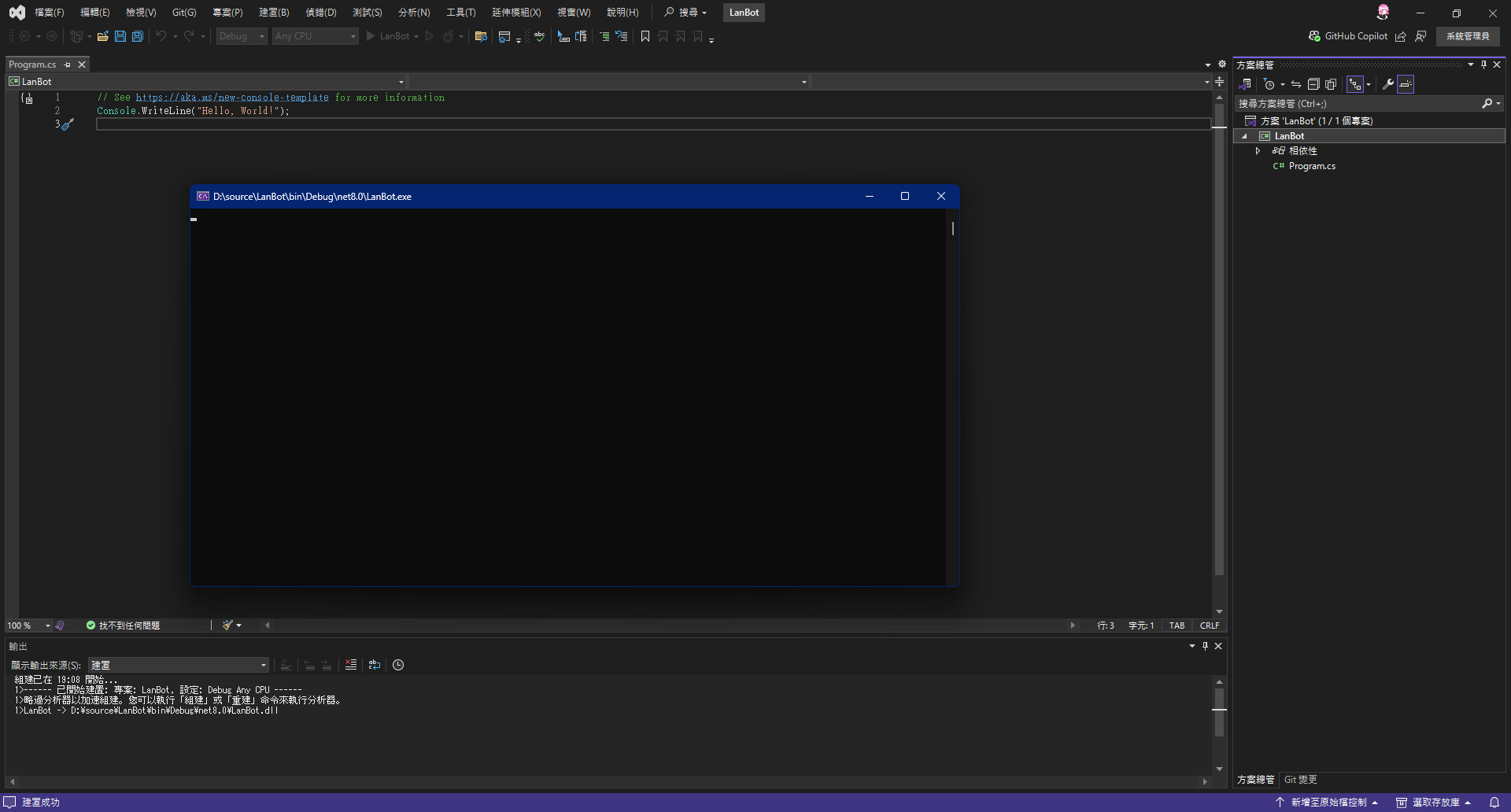Start without debugging using the outline play icon
The image size is (1511, 812).
pos(430,36)
